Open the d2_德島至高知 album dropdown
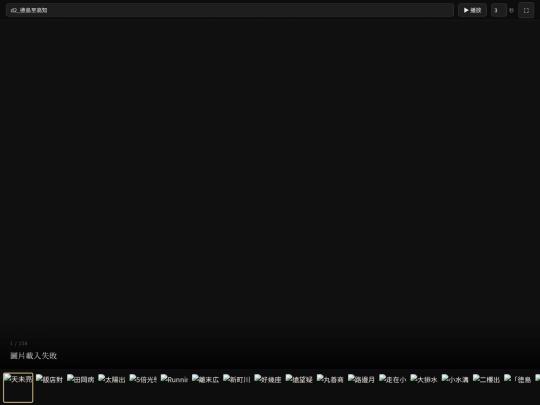The image size is (540, 405). coord(229,10)
